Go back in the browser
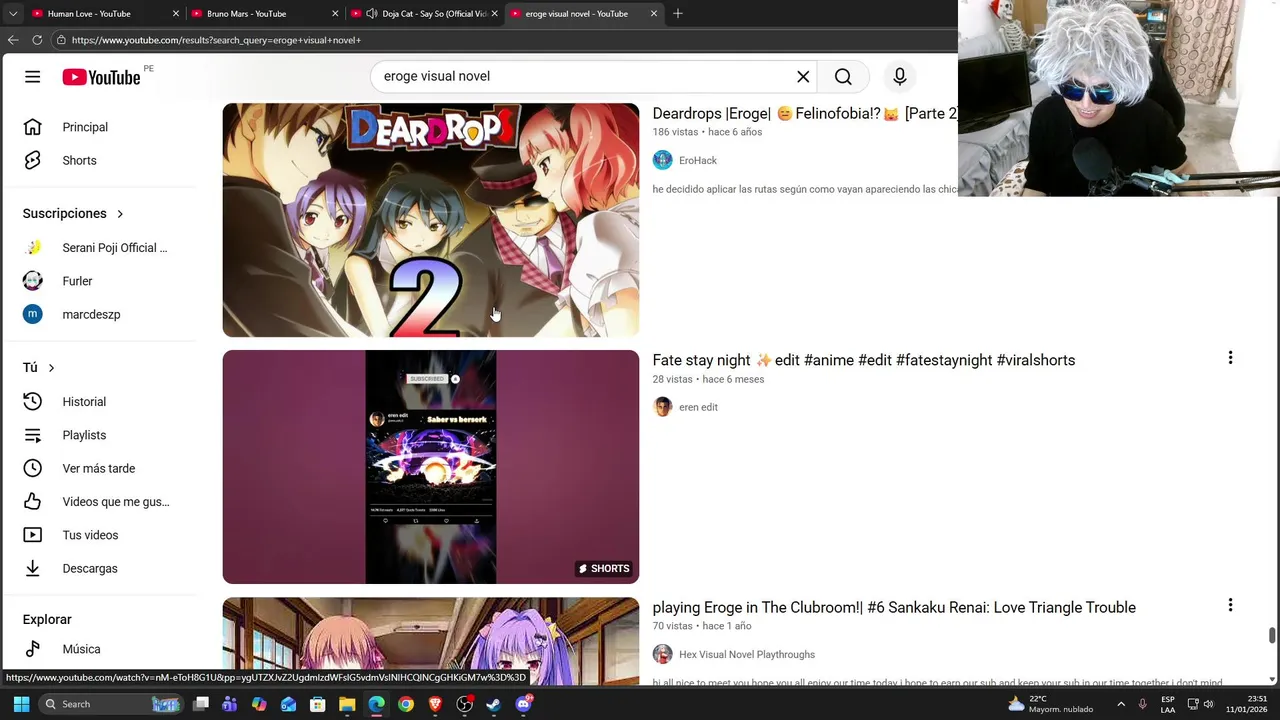 pos(13,40)
